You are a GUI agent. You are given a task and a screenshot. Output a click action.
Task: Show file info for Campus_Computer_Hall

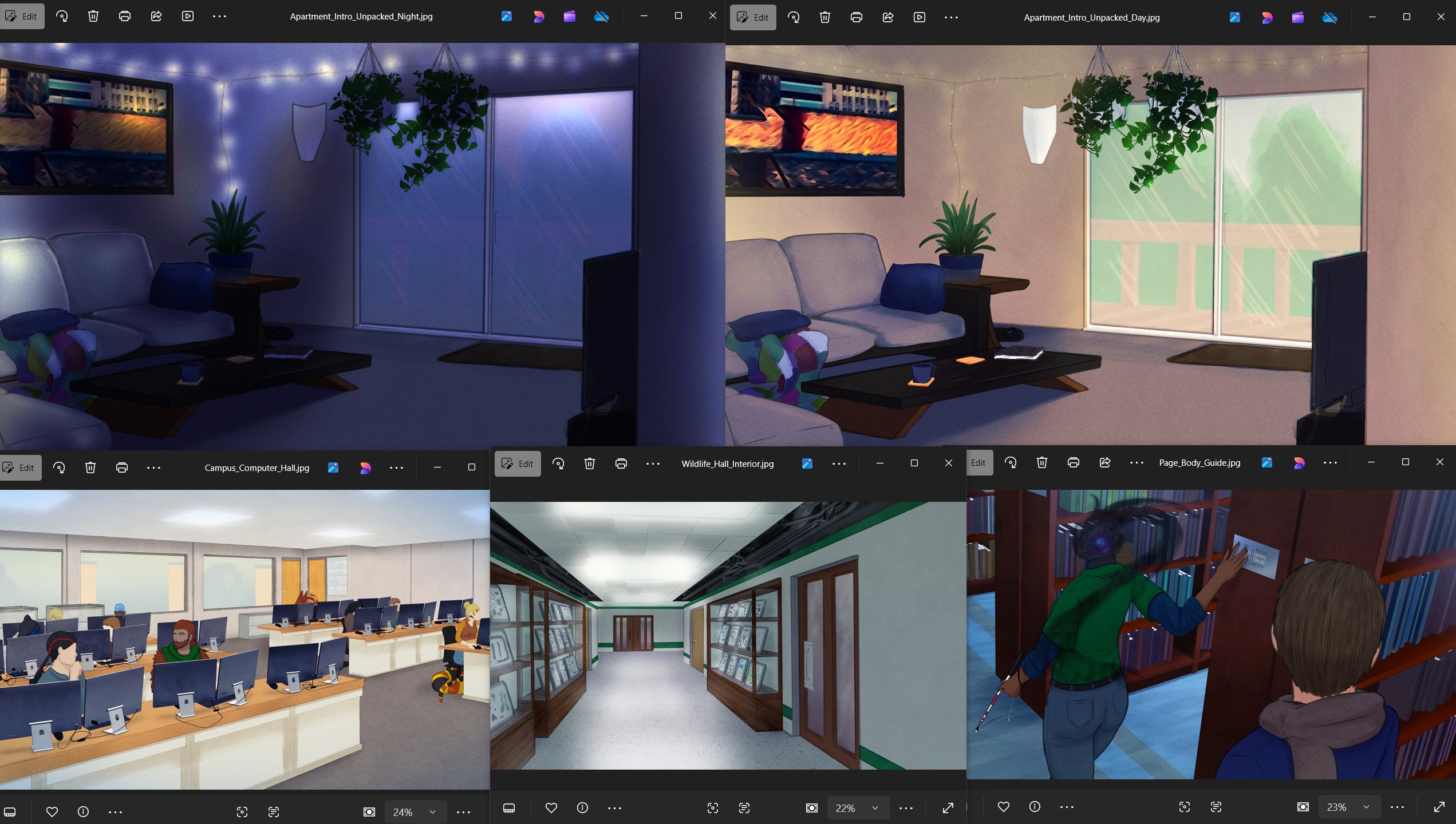[x=83, y=811]
